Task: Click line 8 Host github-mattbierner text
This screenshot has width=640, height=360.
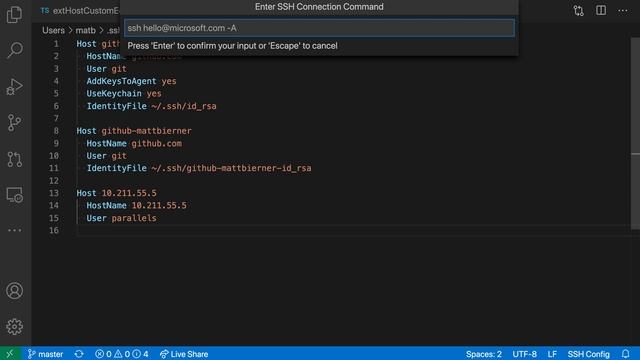Action: coord(134,131)
